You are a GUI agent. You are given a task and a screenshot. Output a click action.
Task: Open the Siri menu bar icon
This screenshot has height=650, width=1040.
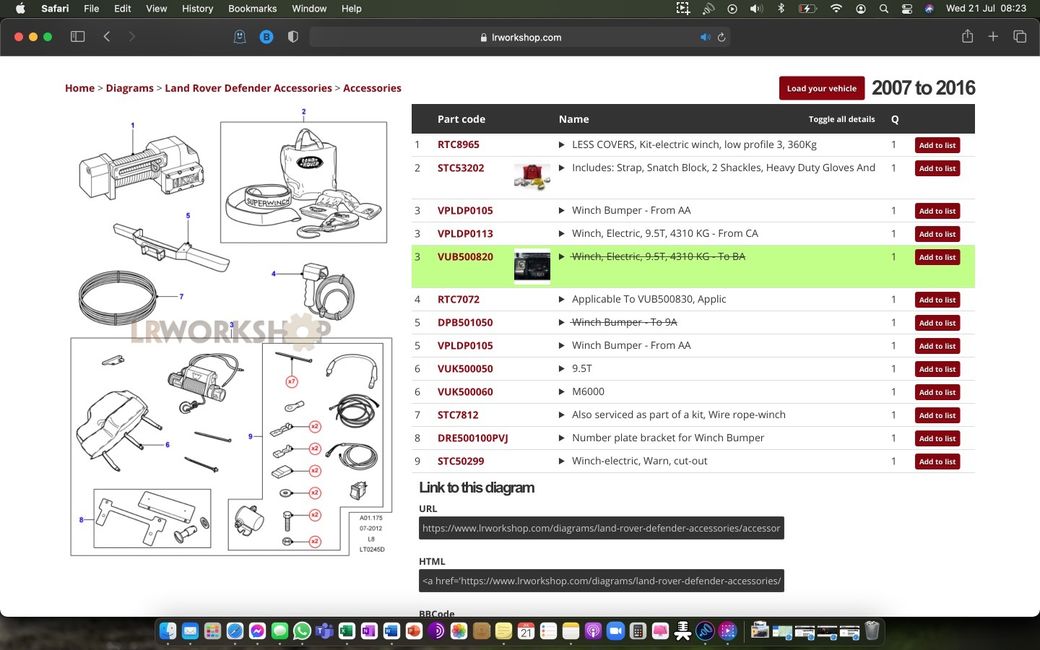929,9
